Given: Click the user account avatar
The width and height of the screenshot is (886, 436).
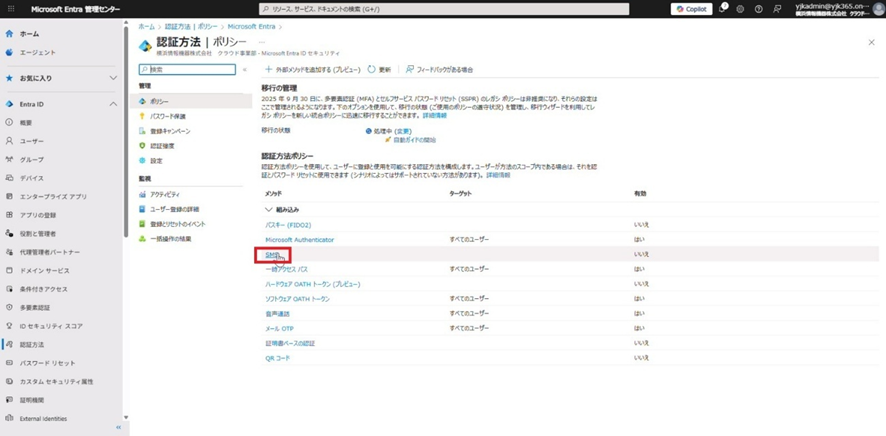Looking at the screenshot, I should pos(877,9).
